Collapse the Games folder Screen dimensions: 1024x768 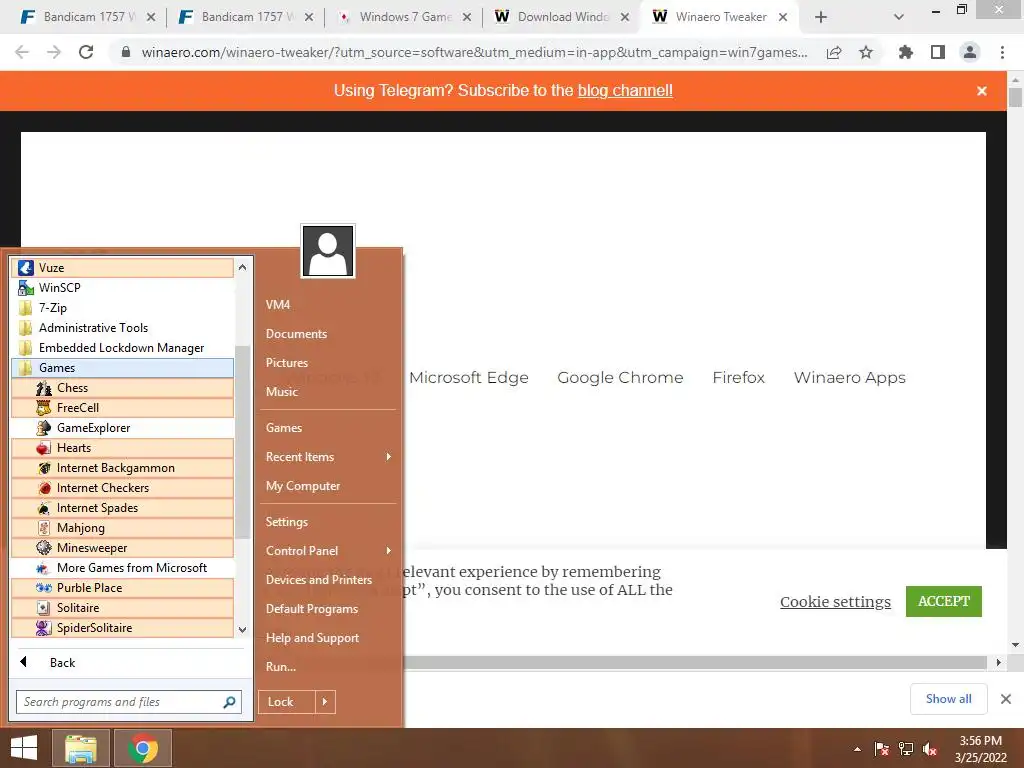click(x=122, y=368)
